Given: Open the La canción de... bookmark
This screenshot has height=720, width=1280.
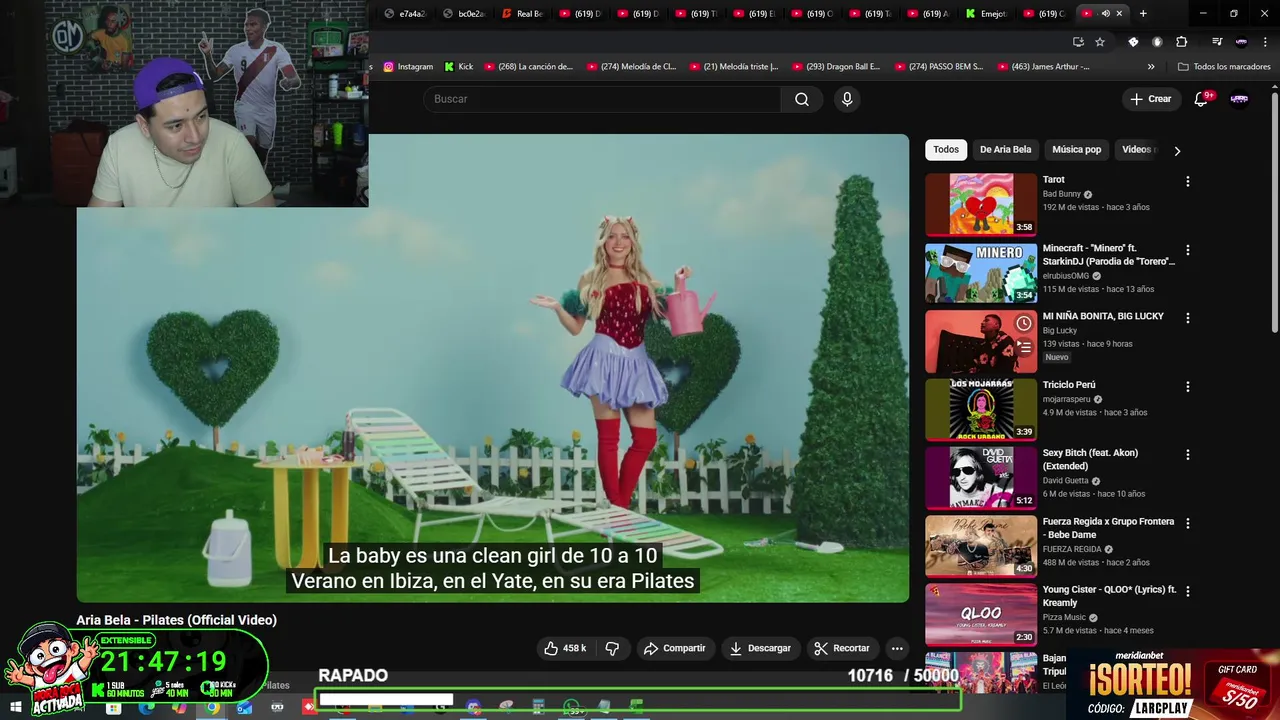Looking at the screenshot, I should point(529,67).
